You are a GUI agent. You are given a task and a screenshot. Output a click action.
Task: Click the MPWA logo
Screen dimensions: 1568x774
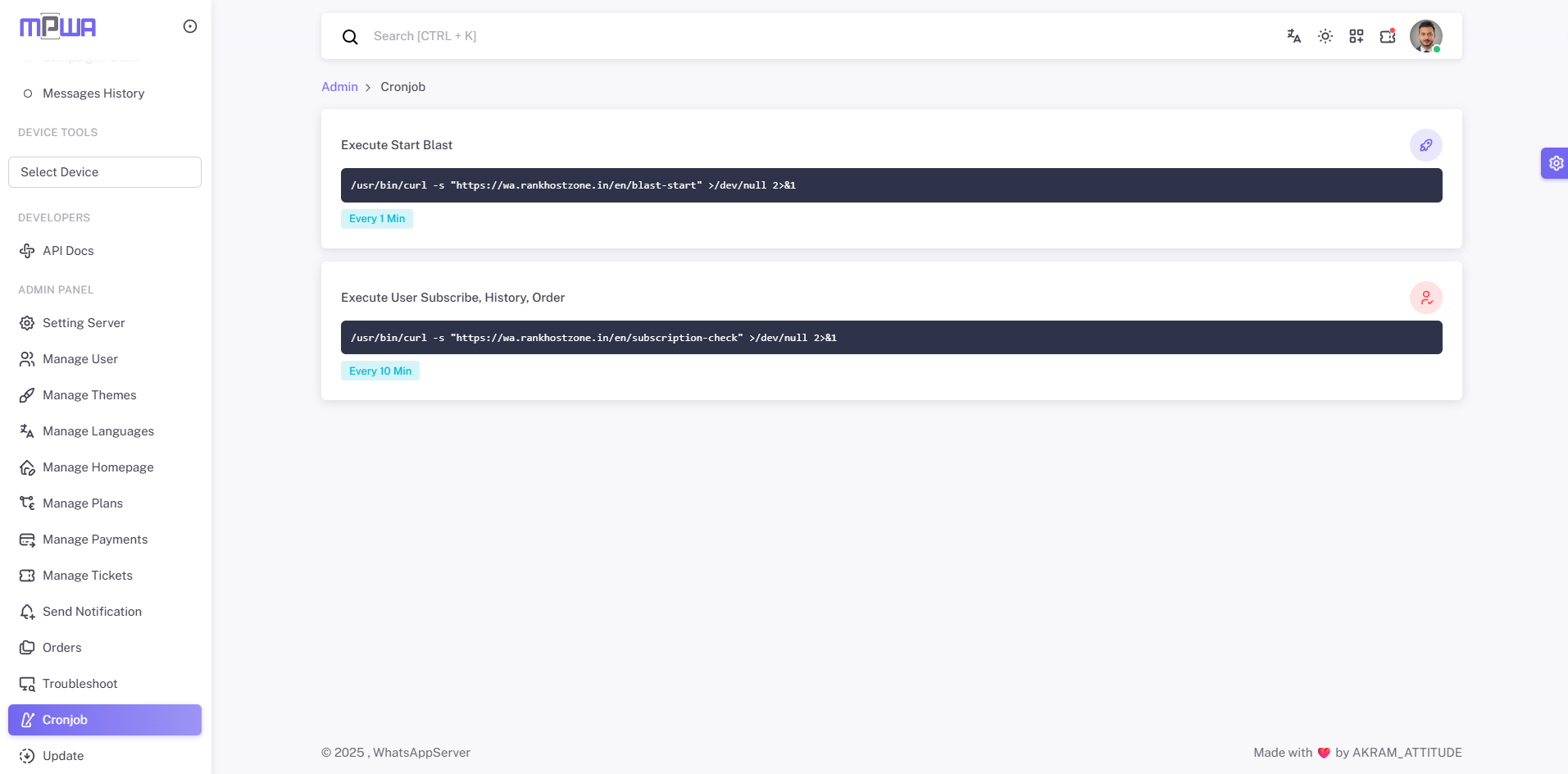[x=57, y=27]
